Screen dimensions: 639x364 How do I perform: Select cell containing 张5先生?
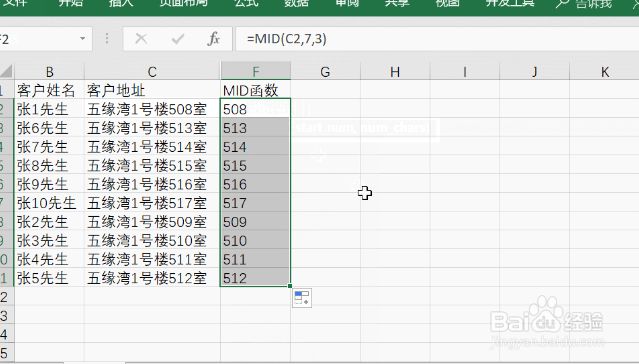click(x=49, y=278)
